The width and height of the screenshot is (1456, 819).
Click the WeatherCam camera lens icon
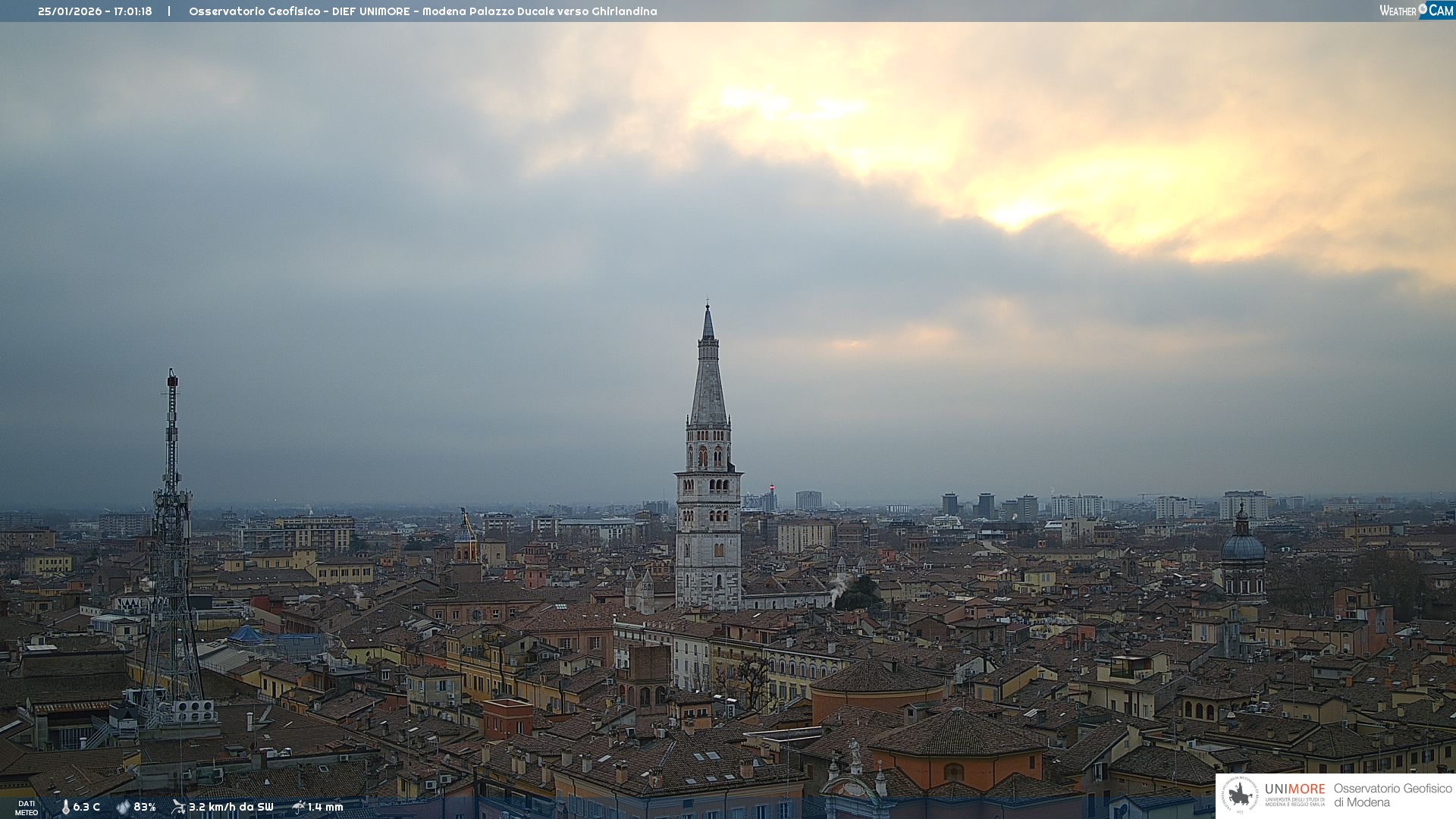[x=1423, y=9]
